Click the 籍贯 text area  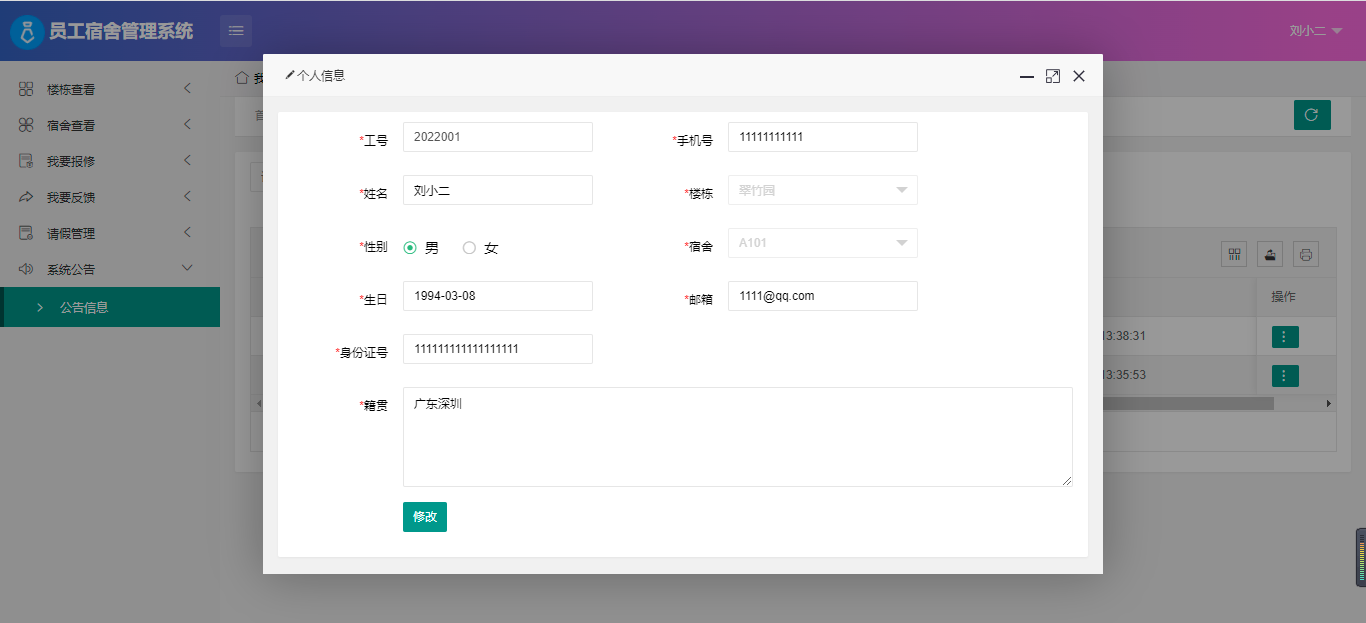click(x=738, y=437)
